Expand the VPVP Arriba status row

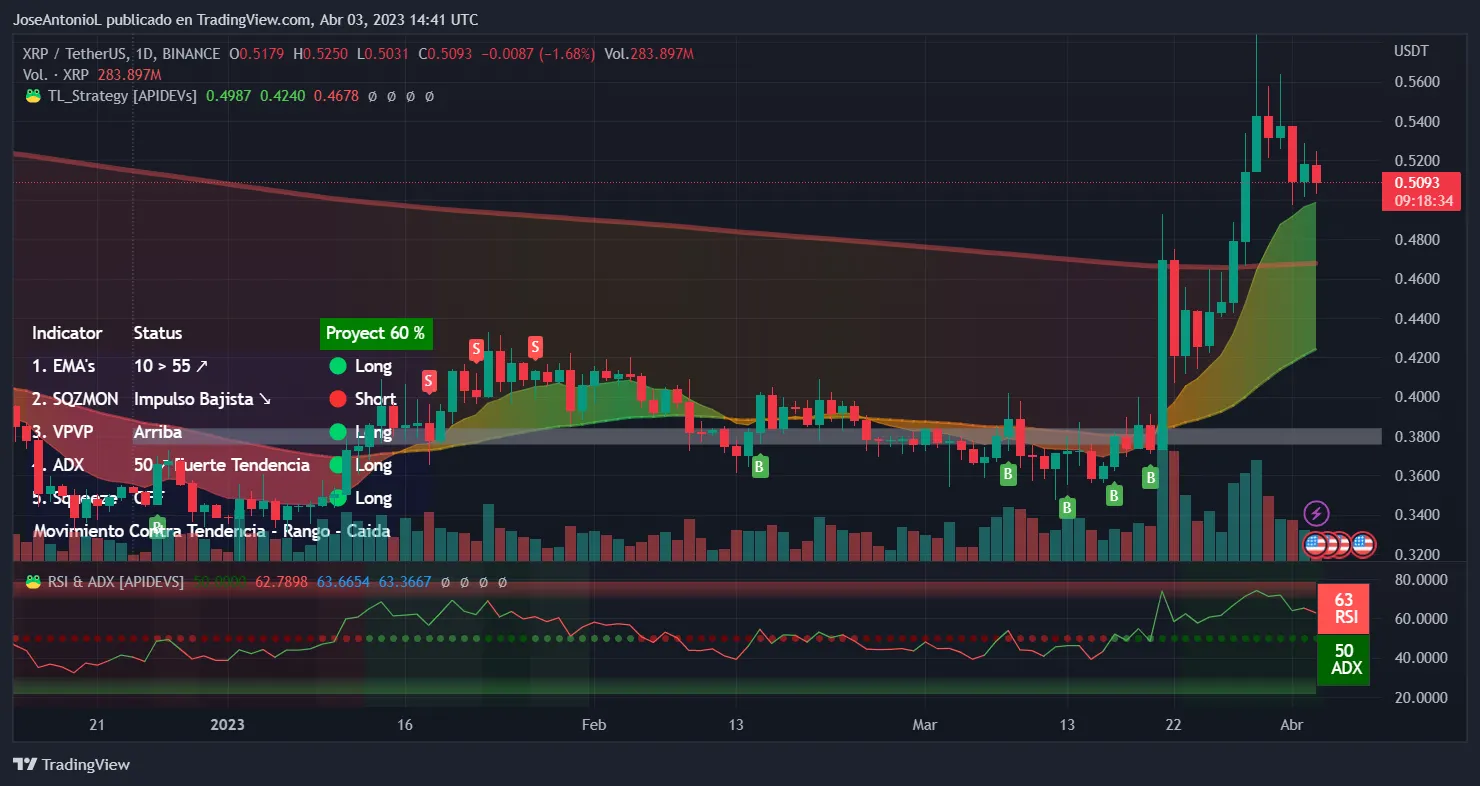(x=160, y=432)
